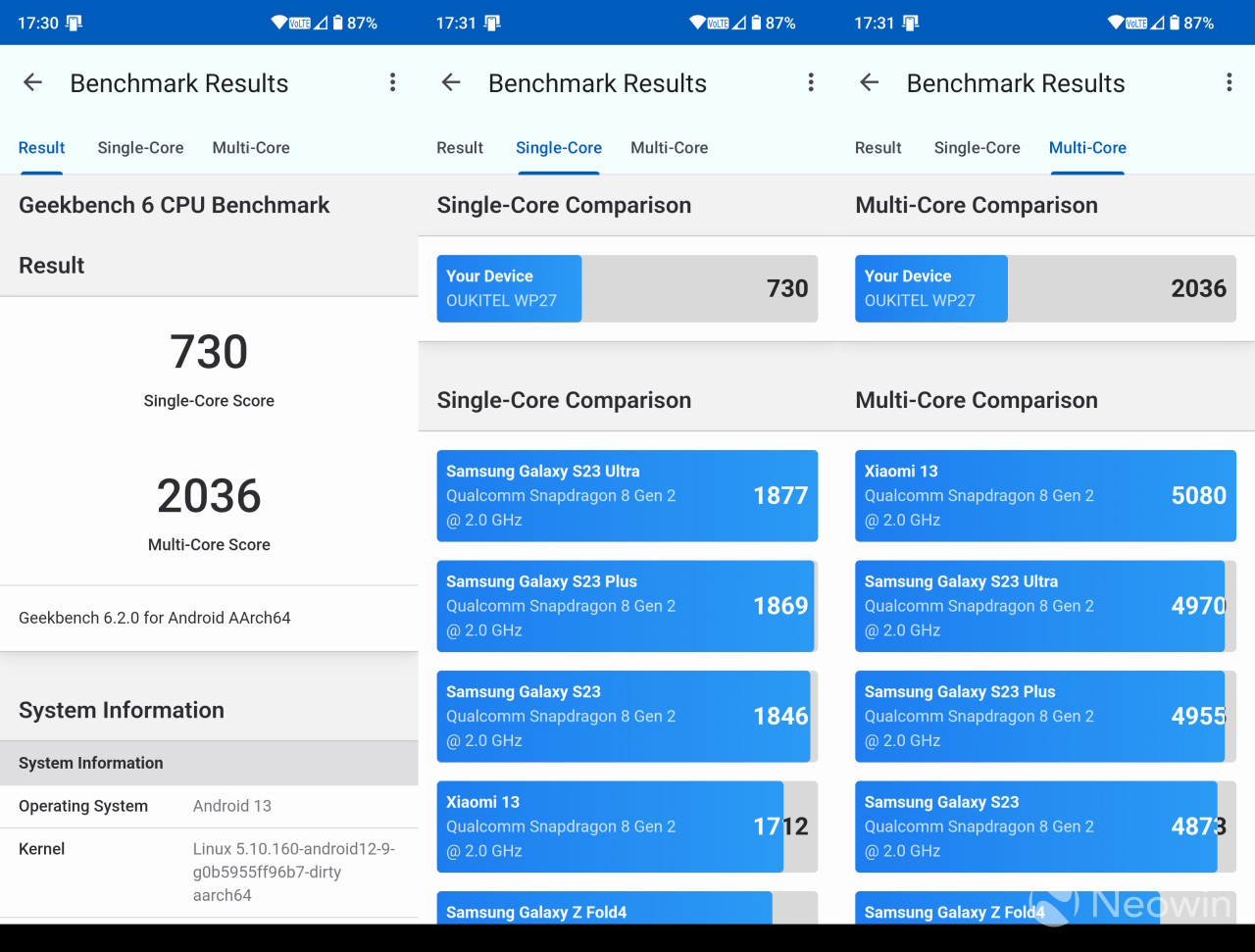Open the Single-Core tab on the Multi-Core screen
The width and height of the screenshot is (1255, 952).
(x=977, y=148)
